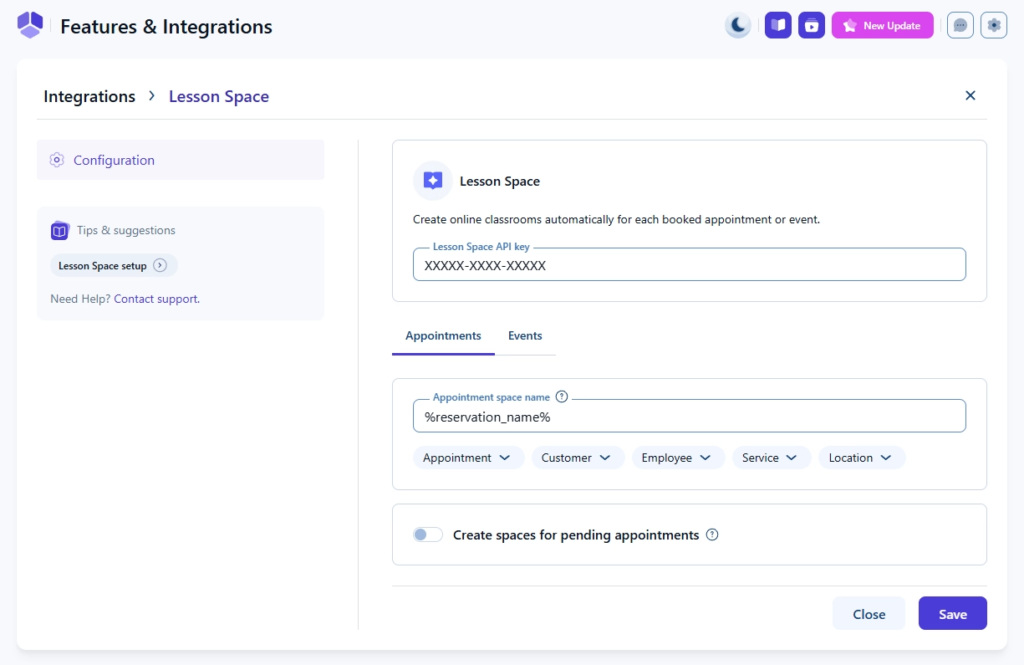Toggle dark mode moon icon

738,25
